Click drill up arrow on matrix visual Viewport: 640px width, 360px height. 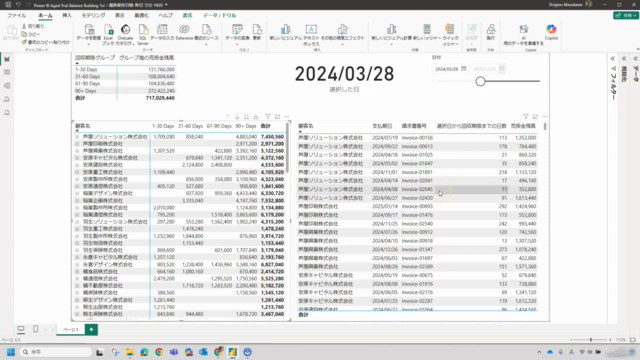pos(228,117)
